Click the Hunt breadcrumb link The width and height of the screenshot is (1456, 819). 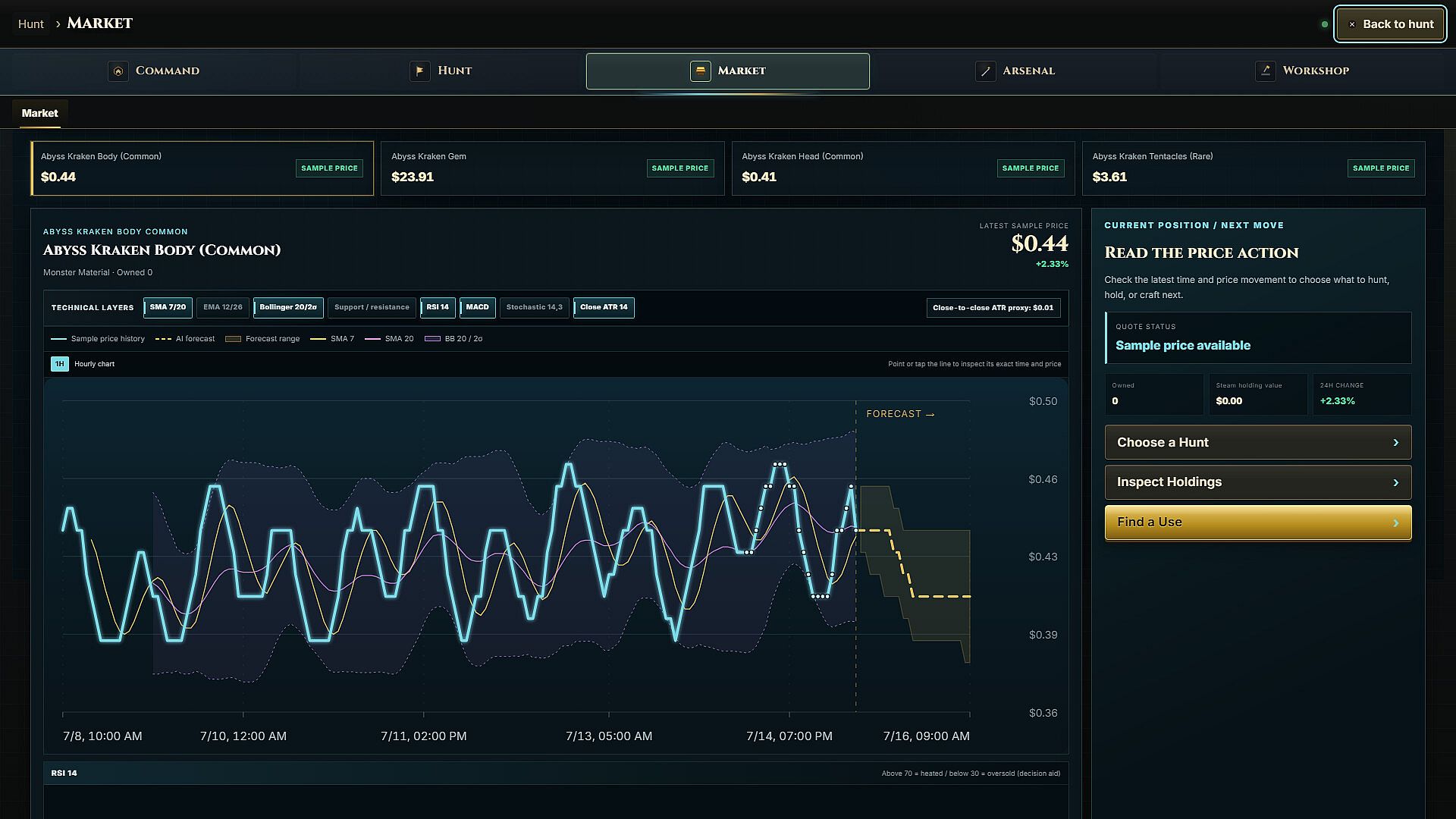click(31, 24)
